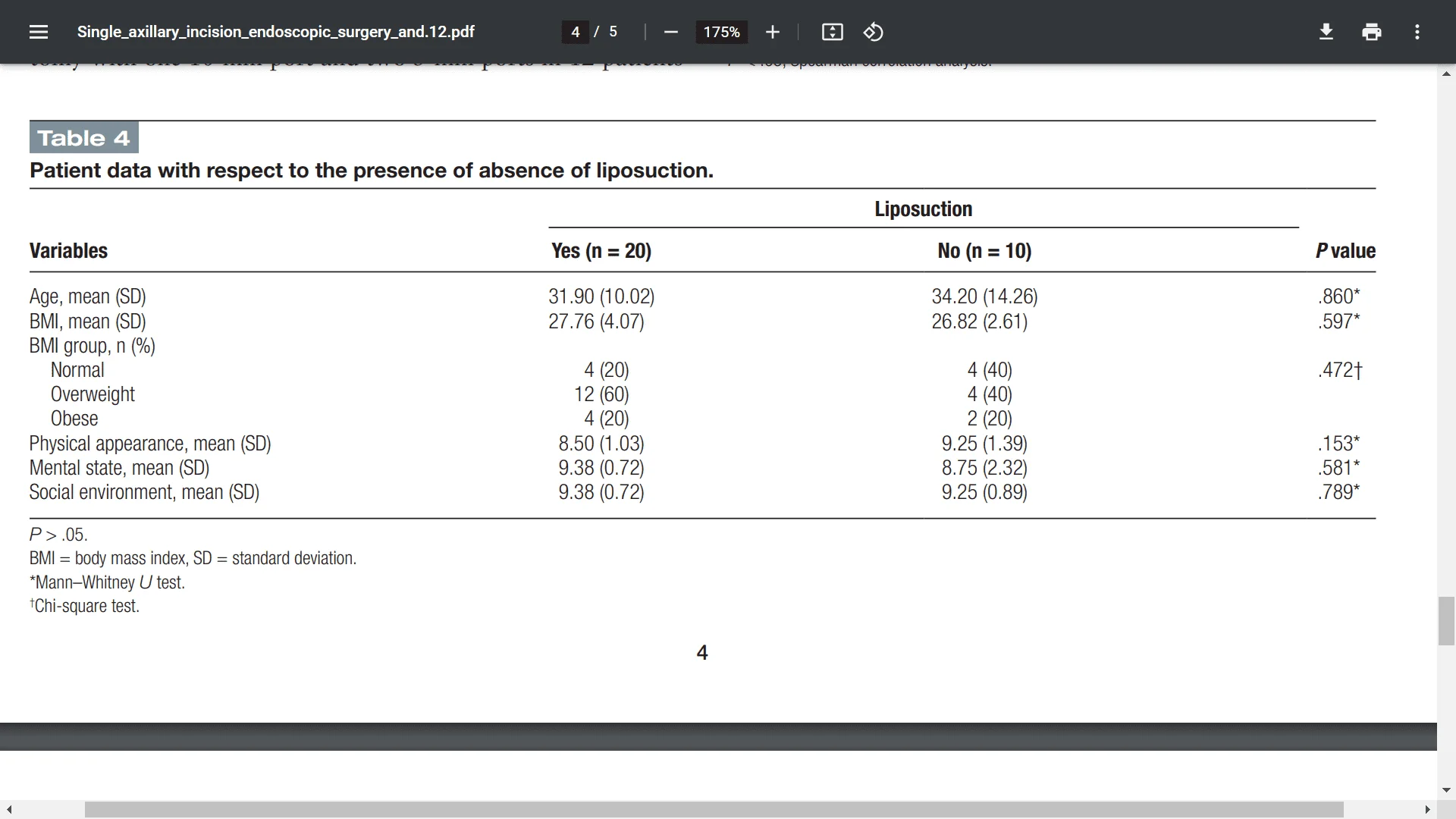1456x819 pixels.
Task: Print the PDF document
Action: tap(1371, 32)
